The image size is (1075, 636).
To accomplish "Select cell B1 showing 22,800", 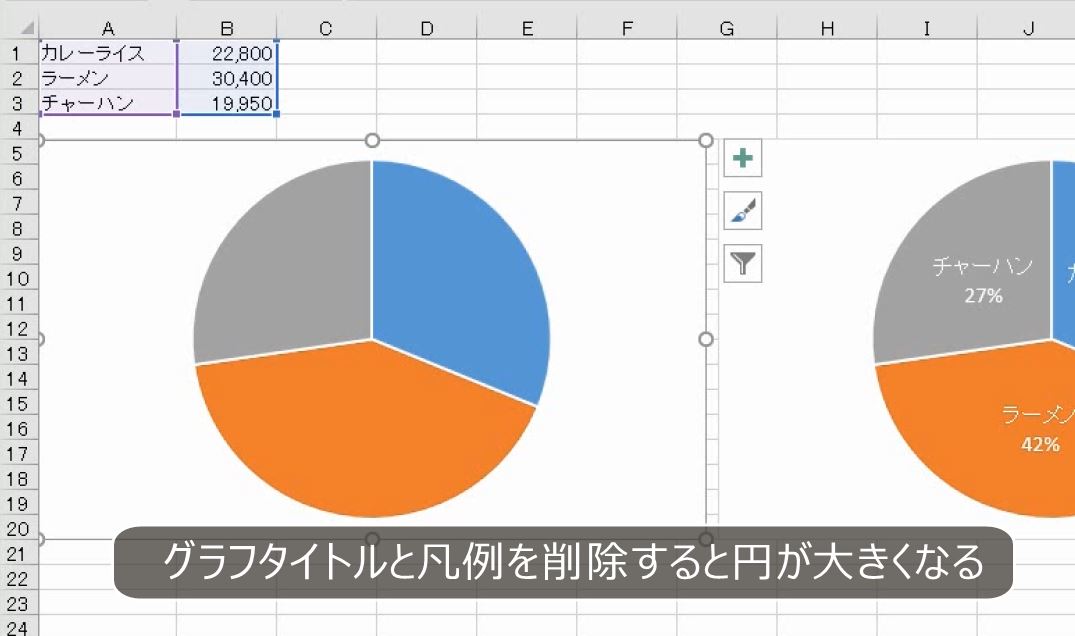I will [x=228, y=53].
